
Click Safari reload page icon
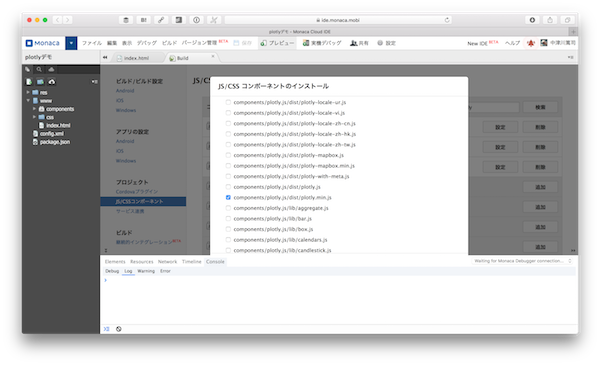tap(447, 20)
